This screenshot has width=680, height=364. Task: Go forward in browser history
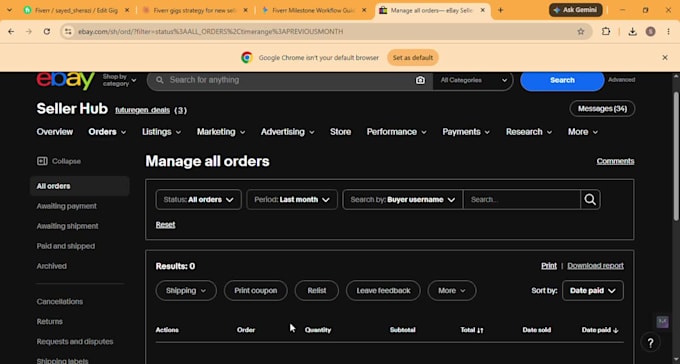click(29, 31)
